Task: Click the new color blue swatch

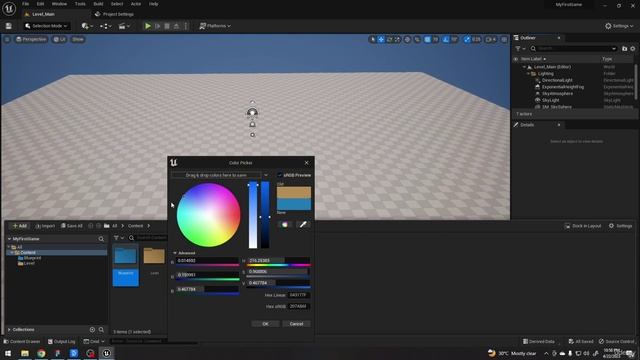Action: click(x=294, y=204)
